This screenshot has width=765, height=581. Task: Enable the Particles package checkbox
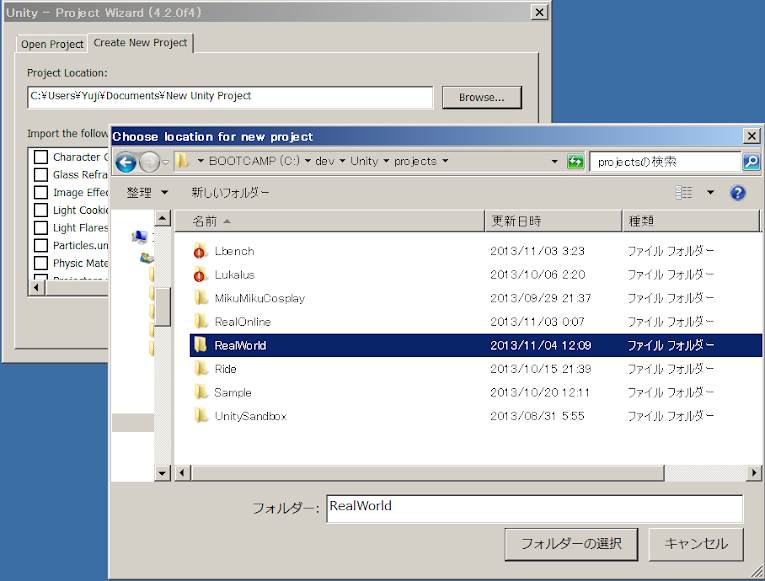click(x=41, y=245)
